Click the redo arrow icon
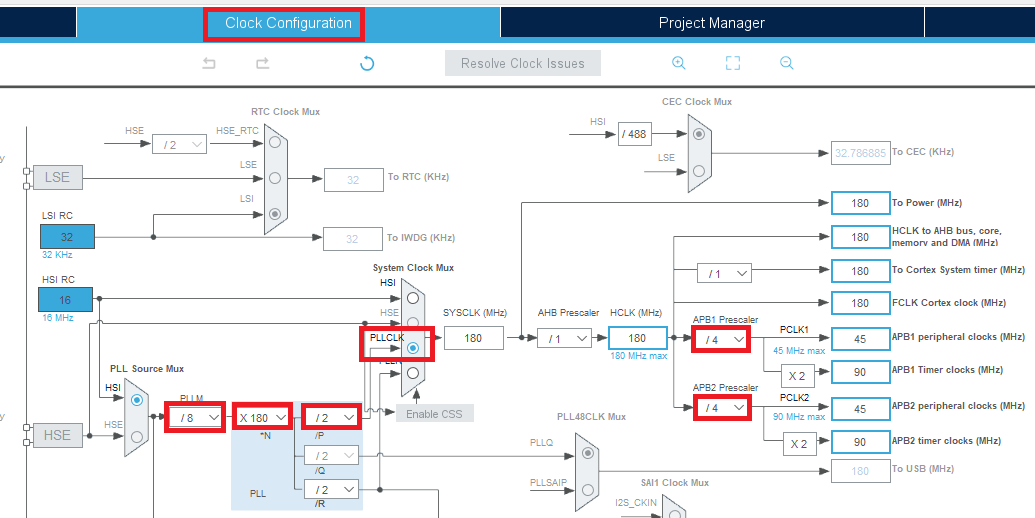Image resolution: width=1035 pixels, height=518 pixels. (x=262, y=63)
